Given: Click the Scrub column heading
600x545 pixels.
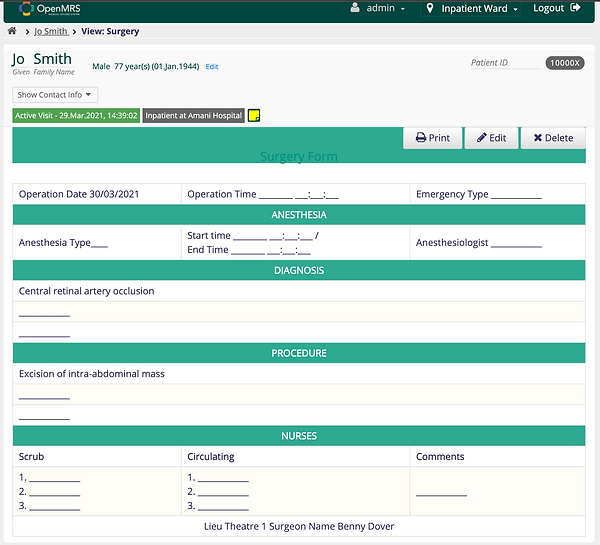Looking at the screenshot, I should [31, 457].
